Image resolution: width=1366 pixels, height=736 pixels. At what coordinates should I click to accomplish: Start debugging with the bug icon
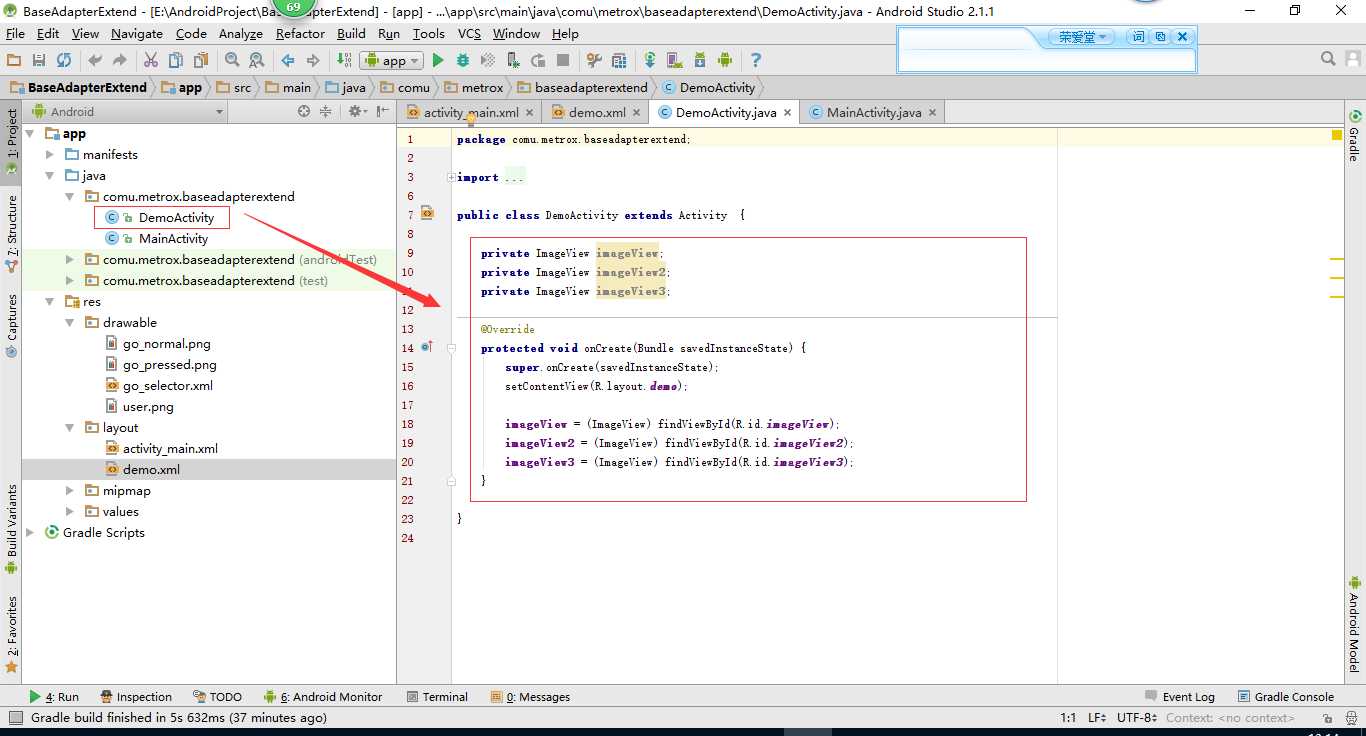point(463,60)
